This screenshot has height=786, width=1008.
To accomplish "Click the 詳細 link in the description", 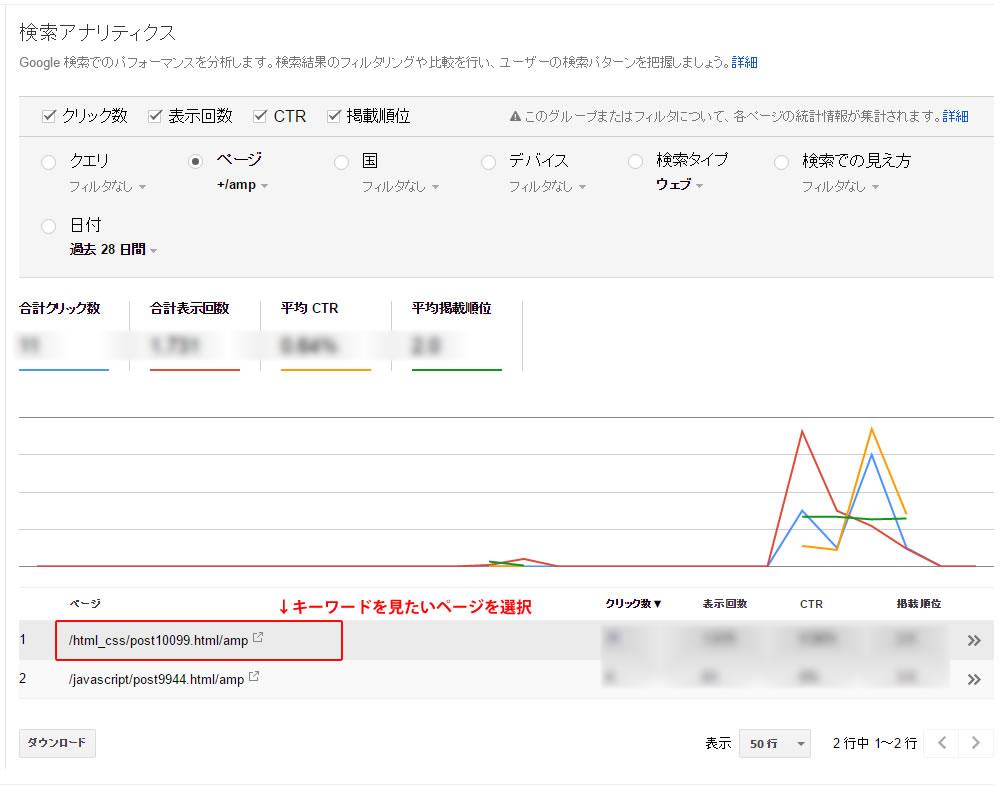I will click(744, 62).
